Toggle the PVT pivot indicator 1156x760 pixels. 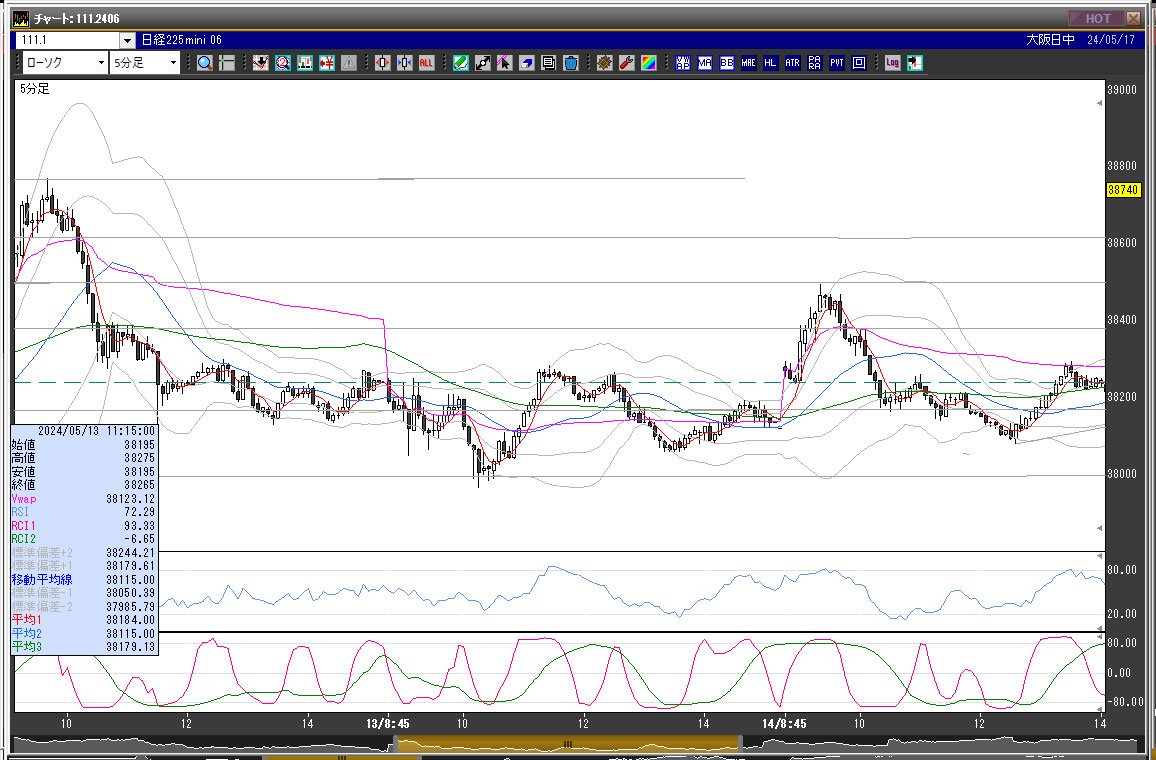[837, 63]
